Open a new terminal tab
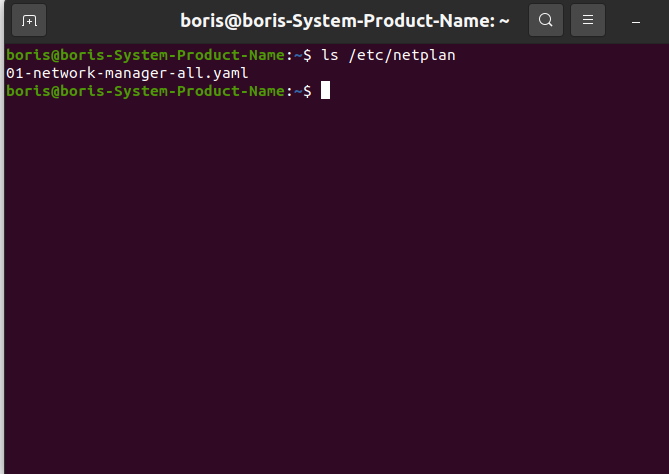Screen dimensions: 669x474 [29, 20]
